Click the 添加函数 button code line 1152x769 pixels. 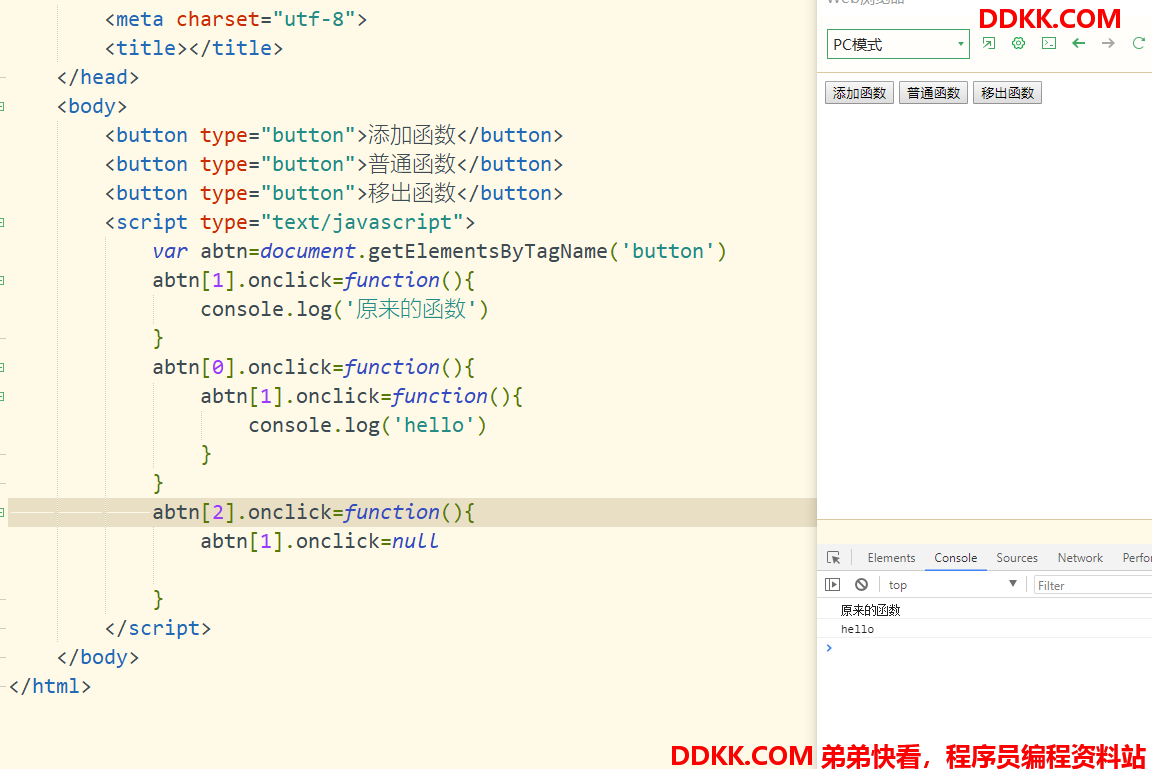pos(334,135)
